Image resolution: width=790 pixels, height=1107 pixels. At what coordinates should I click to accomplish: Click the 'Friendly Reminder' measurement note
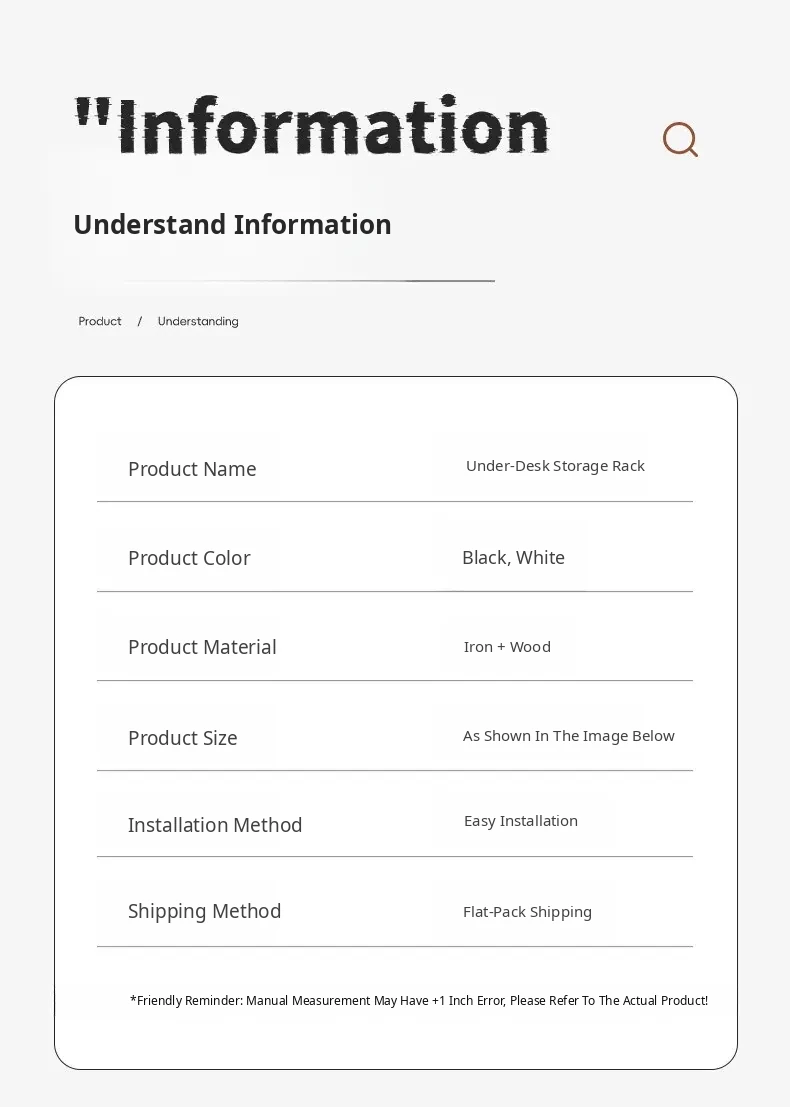coord(419,1000)
